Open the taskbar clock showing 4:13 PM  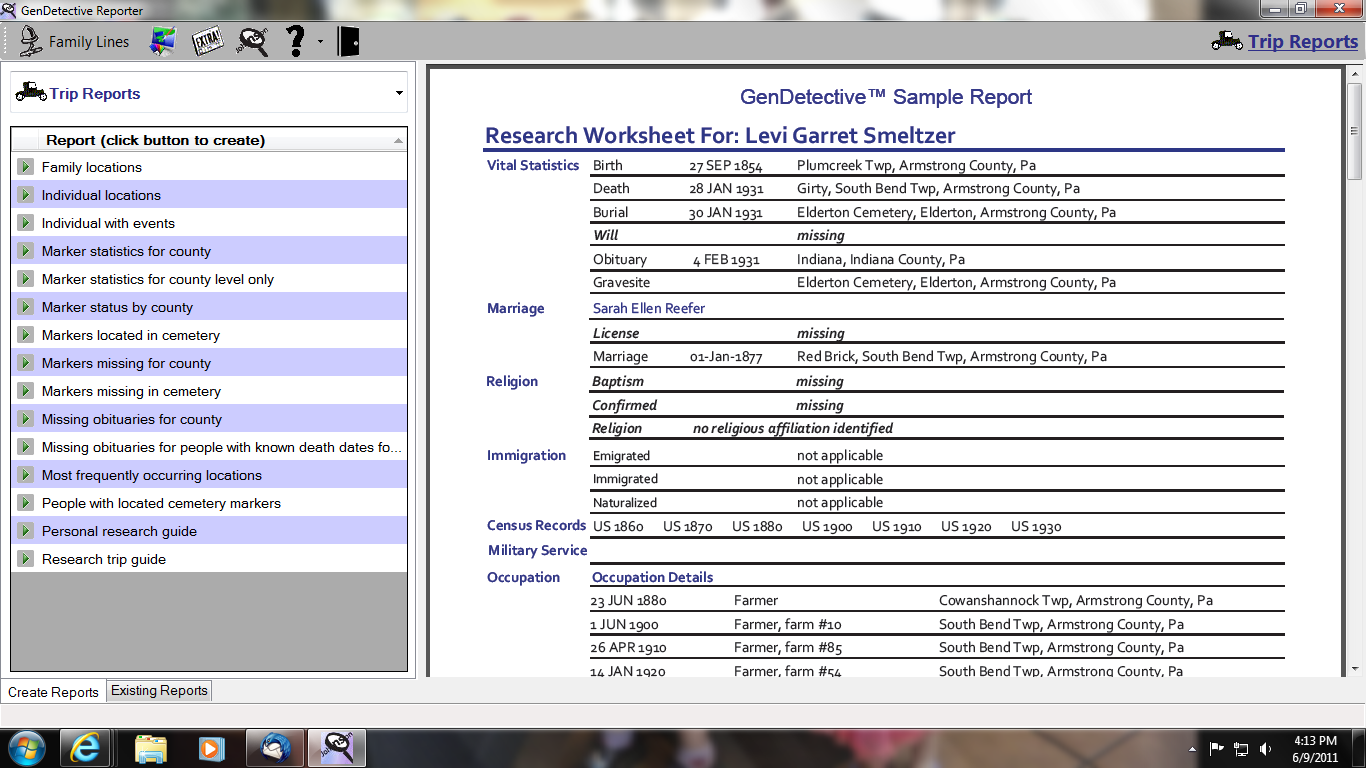pos(1316,748)
